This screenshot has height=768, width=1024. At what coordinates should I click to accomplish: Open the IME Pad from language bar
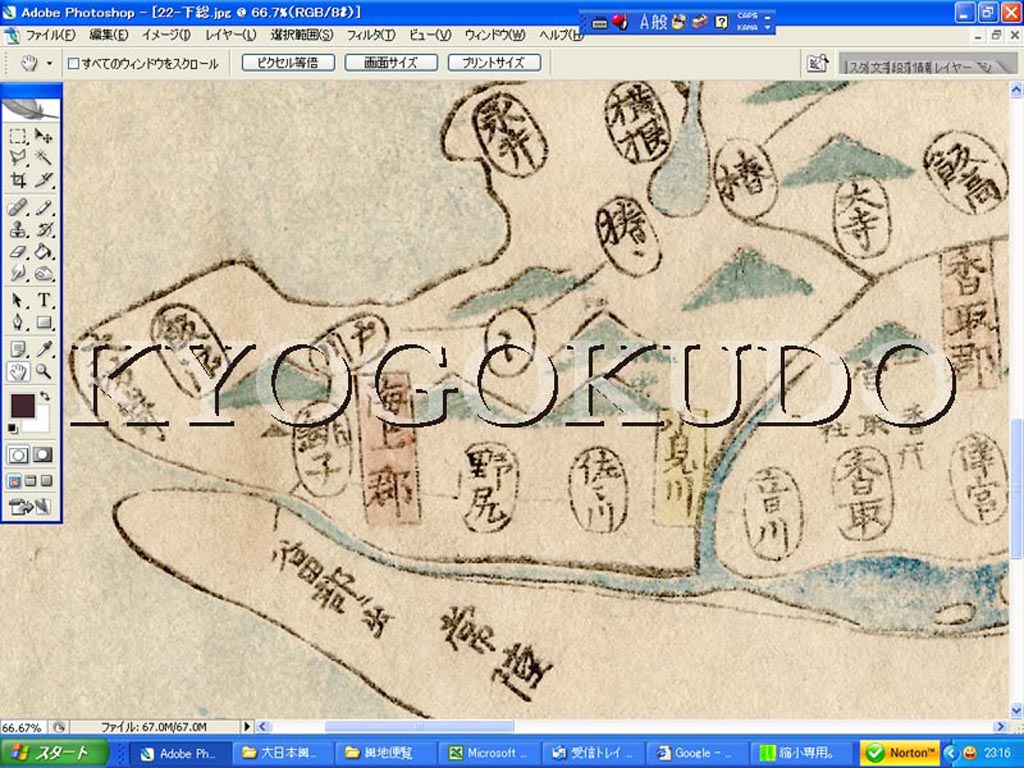680,23
